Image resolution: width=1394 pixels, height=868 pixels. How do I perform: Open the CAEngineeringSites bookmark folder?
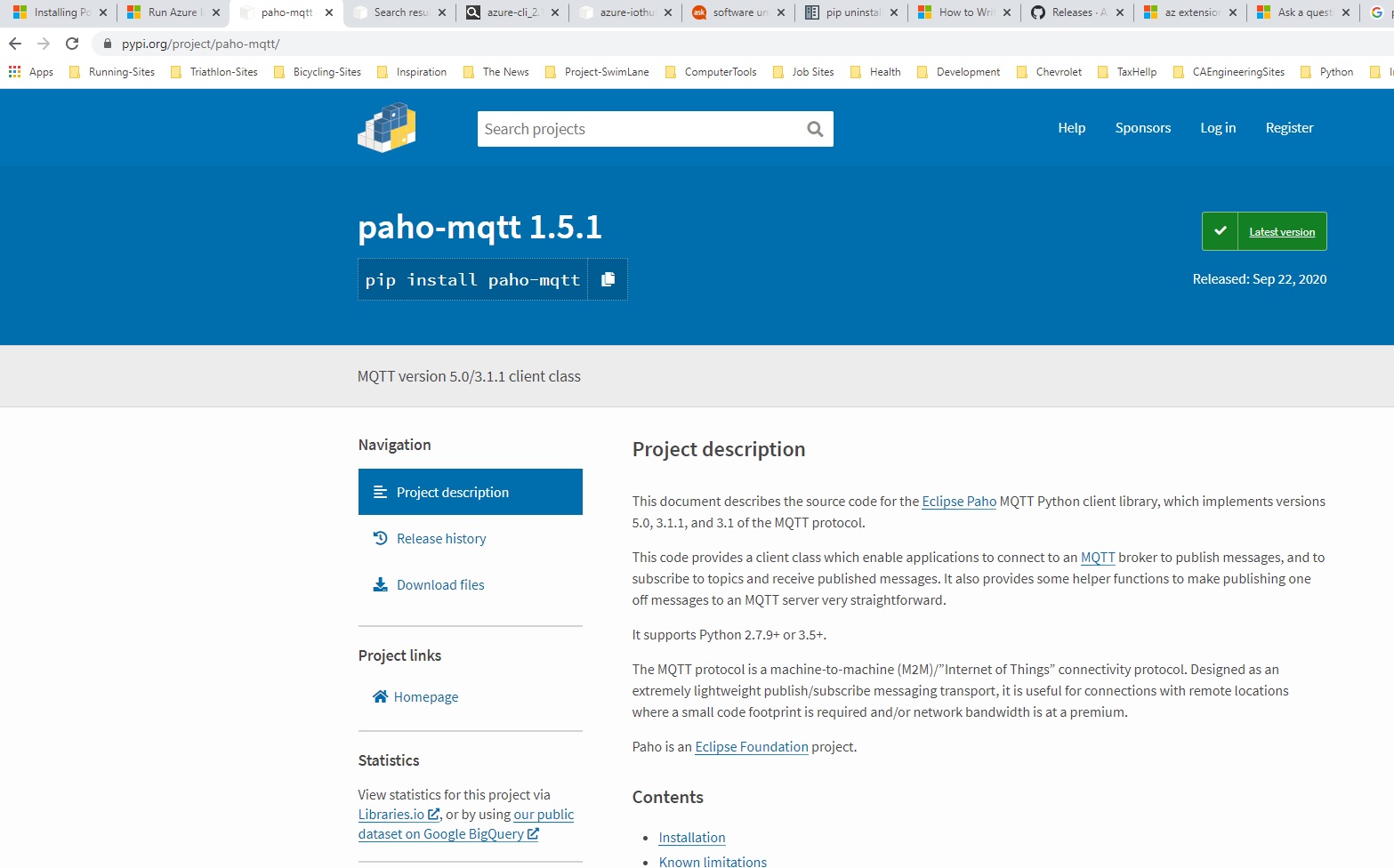1229,72
